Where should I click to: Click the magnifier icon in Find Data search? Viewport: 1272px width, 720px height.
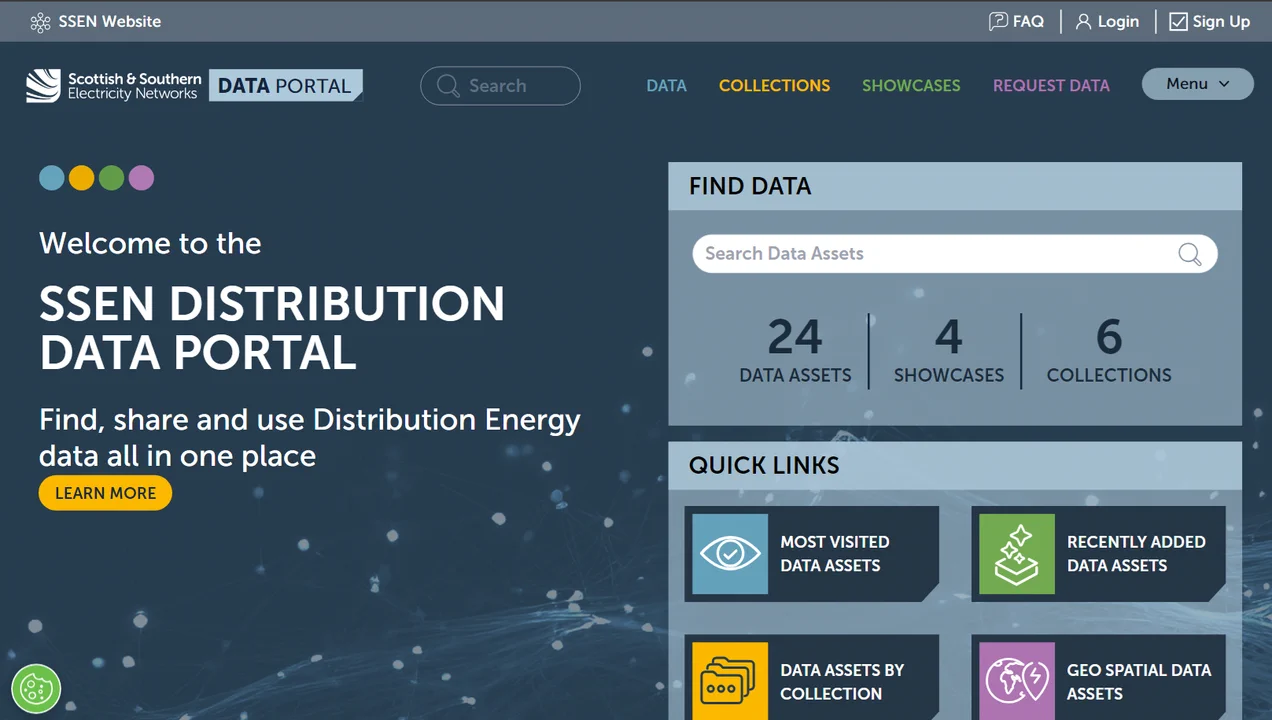[1189, 254]
